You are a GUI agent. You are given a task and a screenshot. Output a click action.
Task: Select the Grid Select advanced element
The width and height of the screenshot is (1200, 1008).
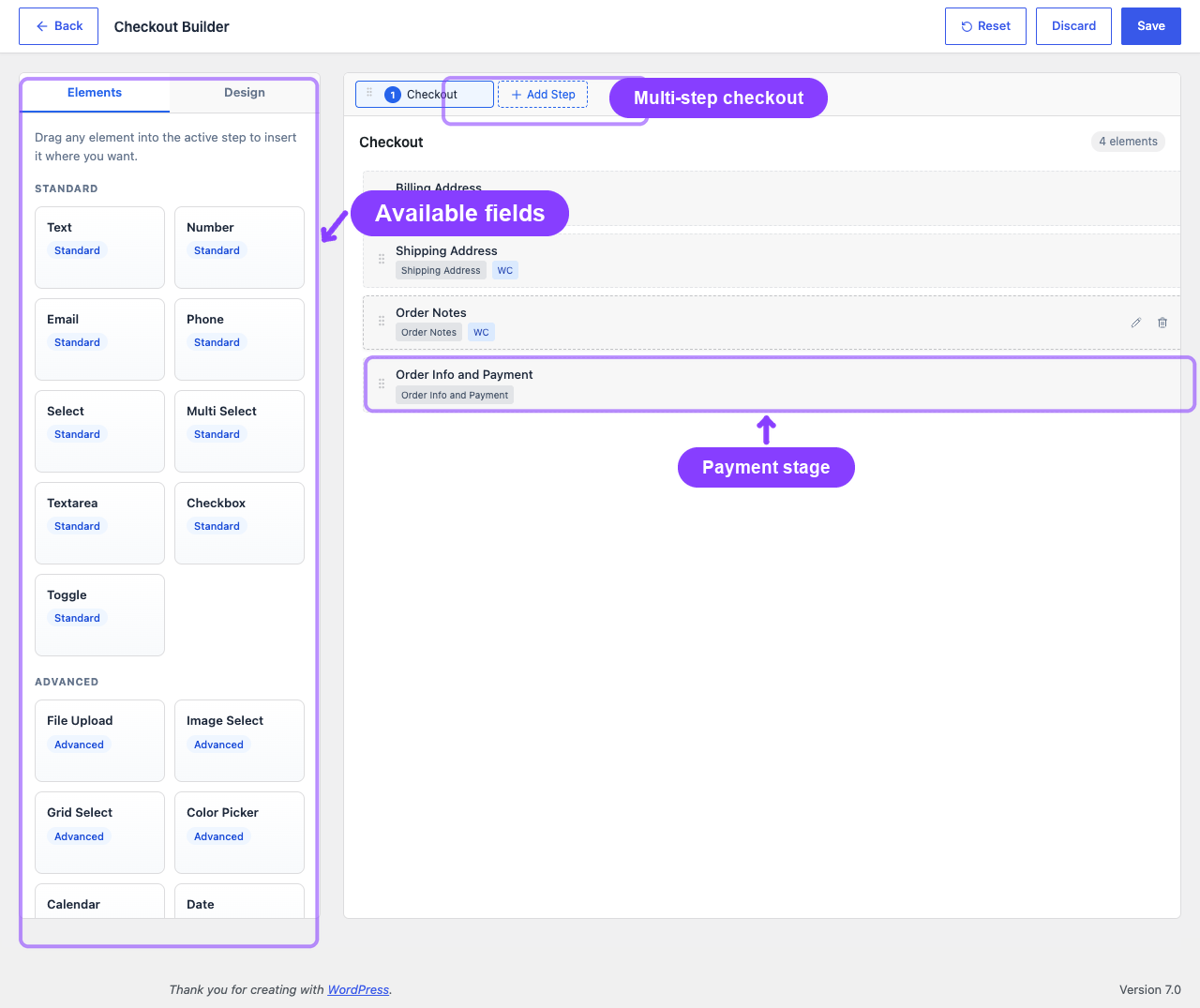(x=99, y=833)
